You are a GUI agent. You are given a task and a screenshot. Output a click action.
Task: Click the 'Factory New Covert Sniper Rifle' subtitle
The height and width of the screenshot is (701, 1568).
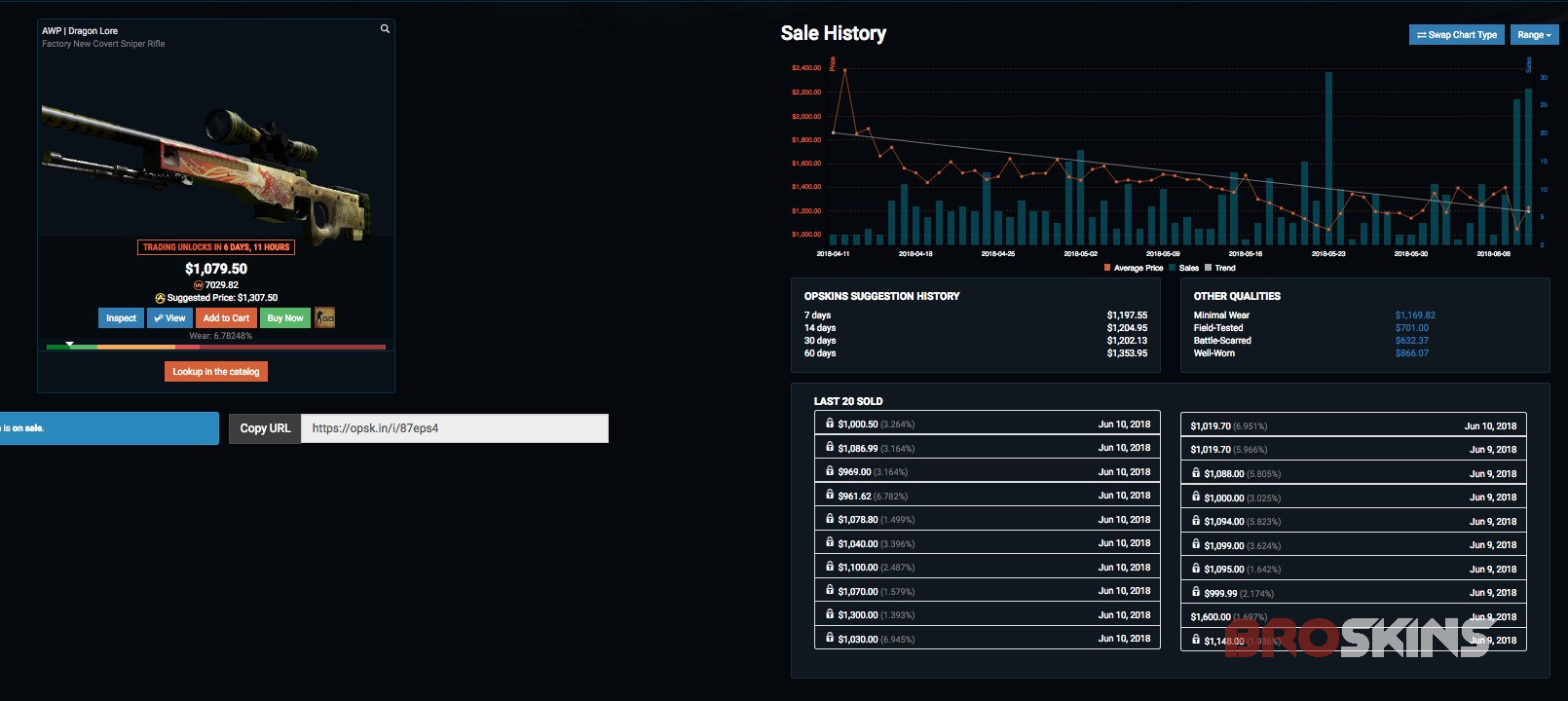pos(103,44)
